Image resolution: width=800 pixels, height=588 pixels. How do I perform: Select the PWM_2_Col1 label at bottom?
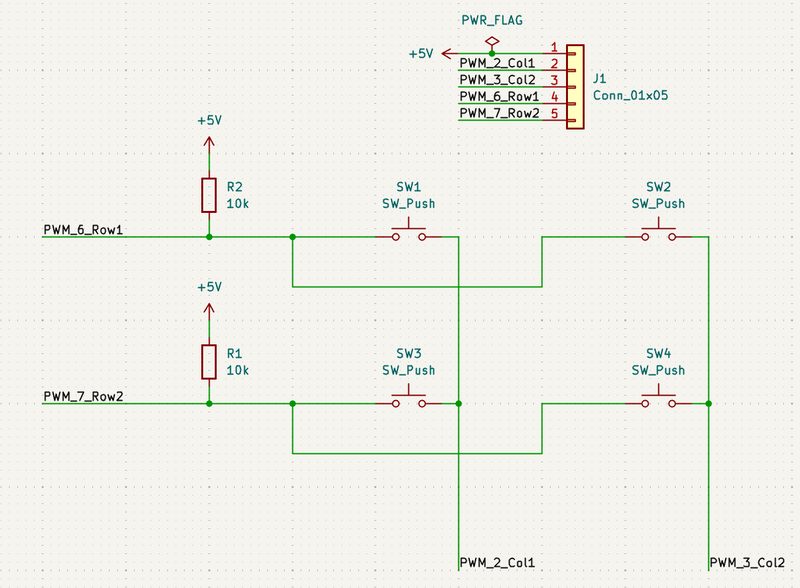pos(497,563)
